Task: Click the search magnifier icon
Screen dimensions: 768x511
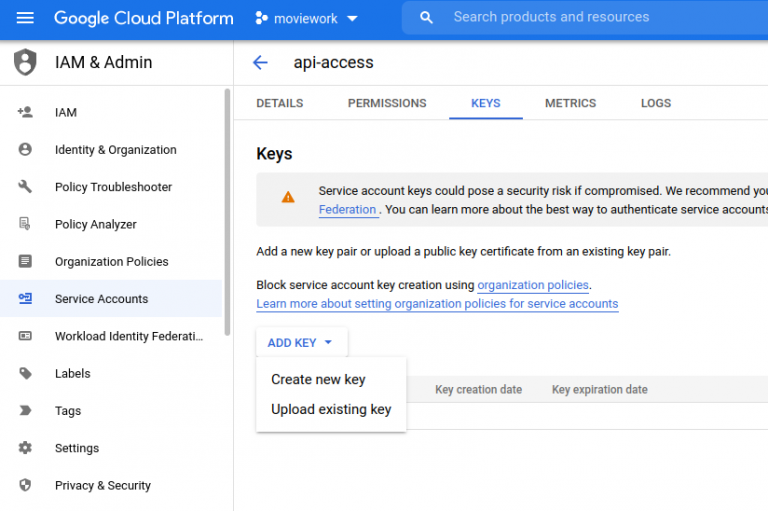Action: click(x=426, y=18)
